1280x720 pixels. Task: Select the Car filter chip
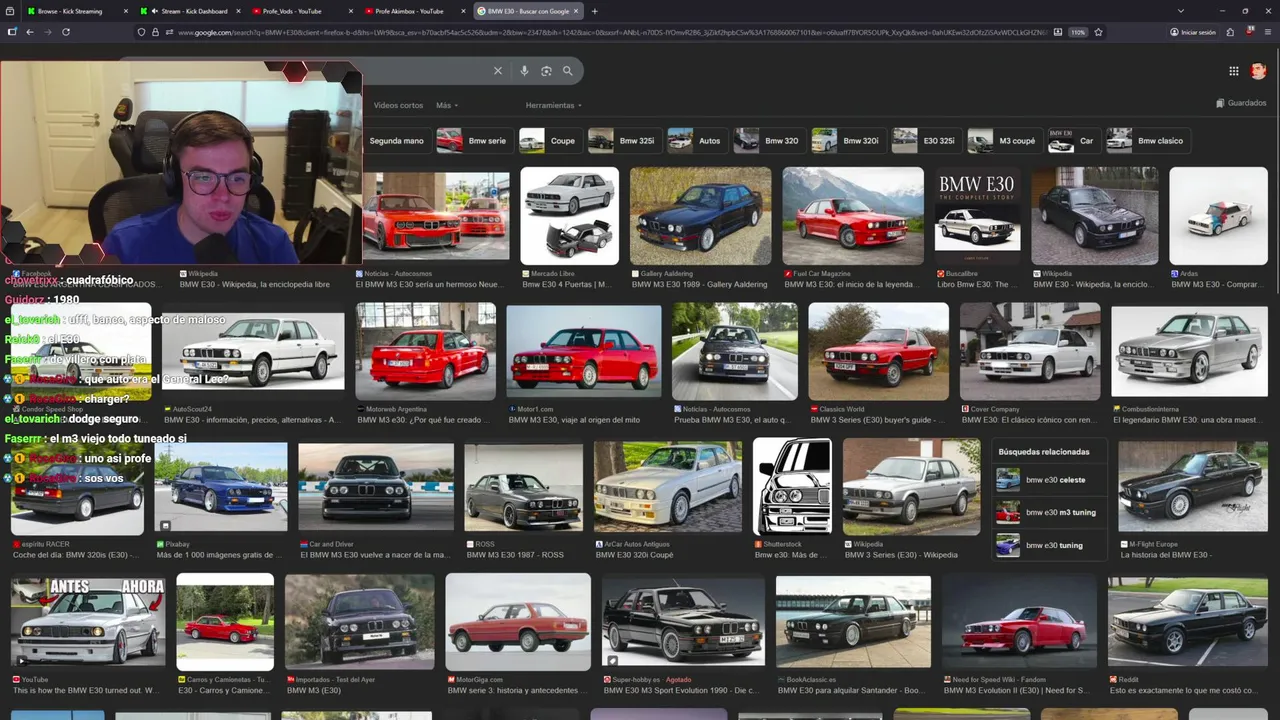(x=1073, y=140)
